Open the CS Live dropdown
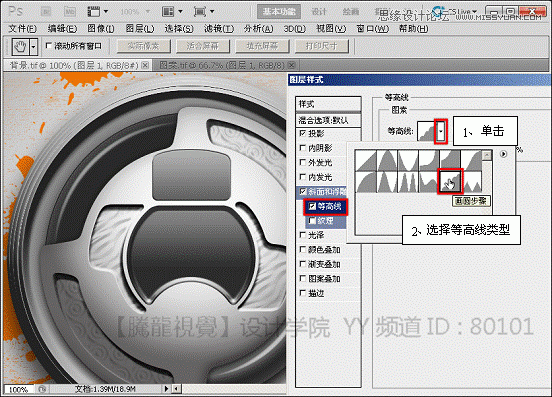The width and height of the screenshot is (552, 397). (x=463, y=12)
